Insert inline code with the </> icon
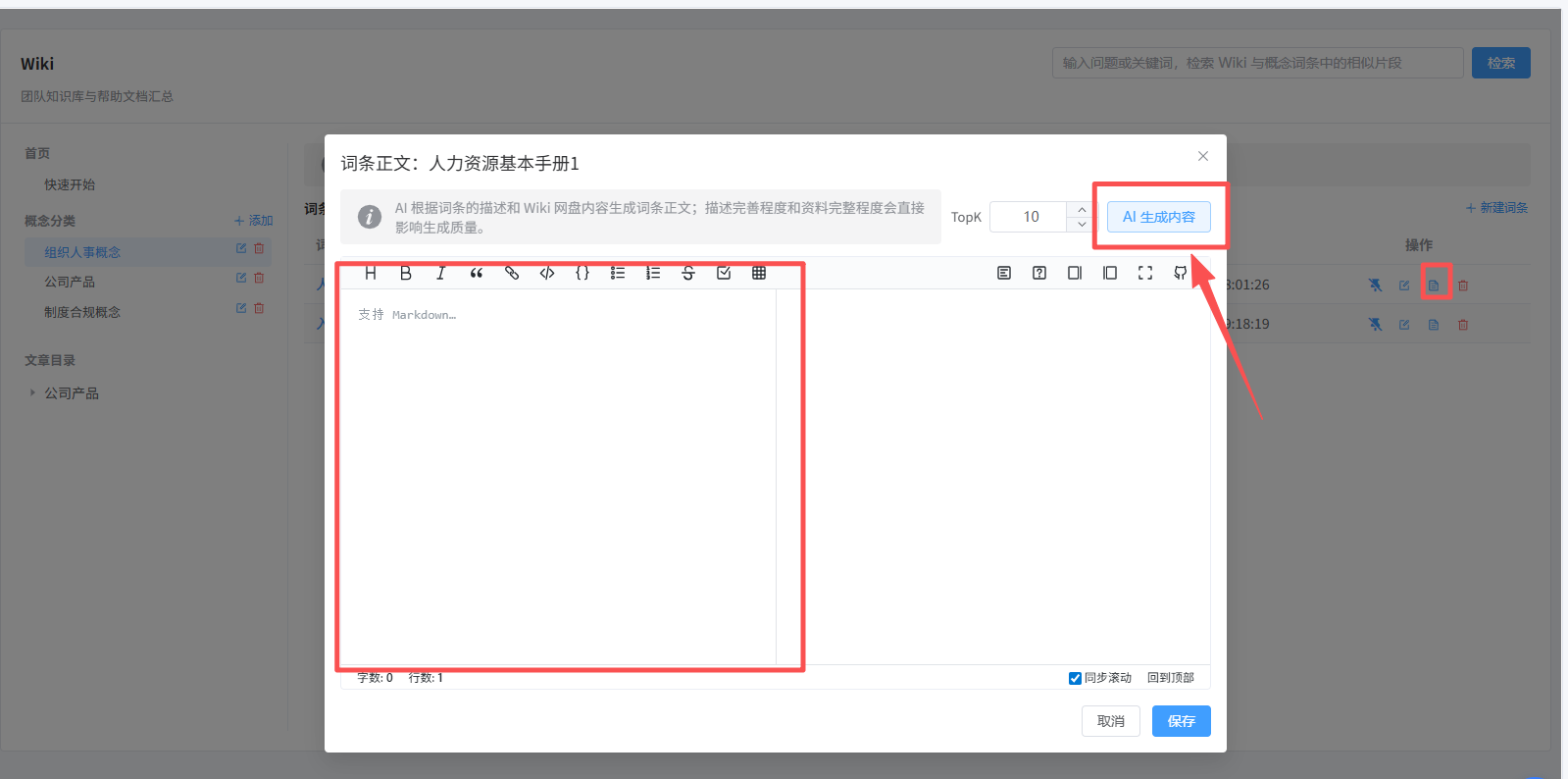Screen dimensions: 1568x779 point(547,273)
